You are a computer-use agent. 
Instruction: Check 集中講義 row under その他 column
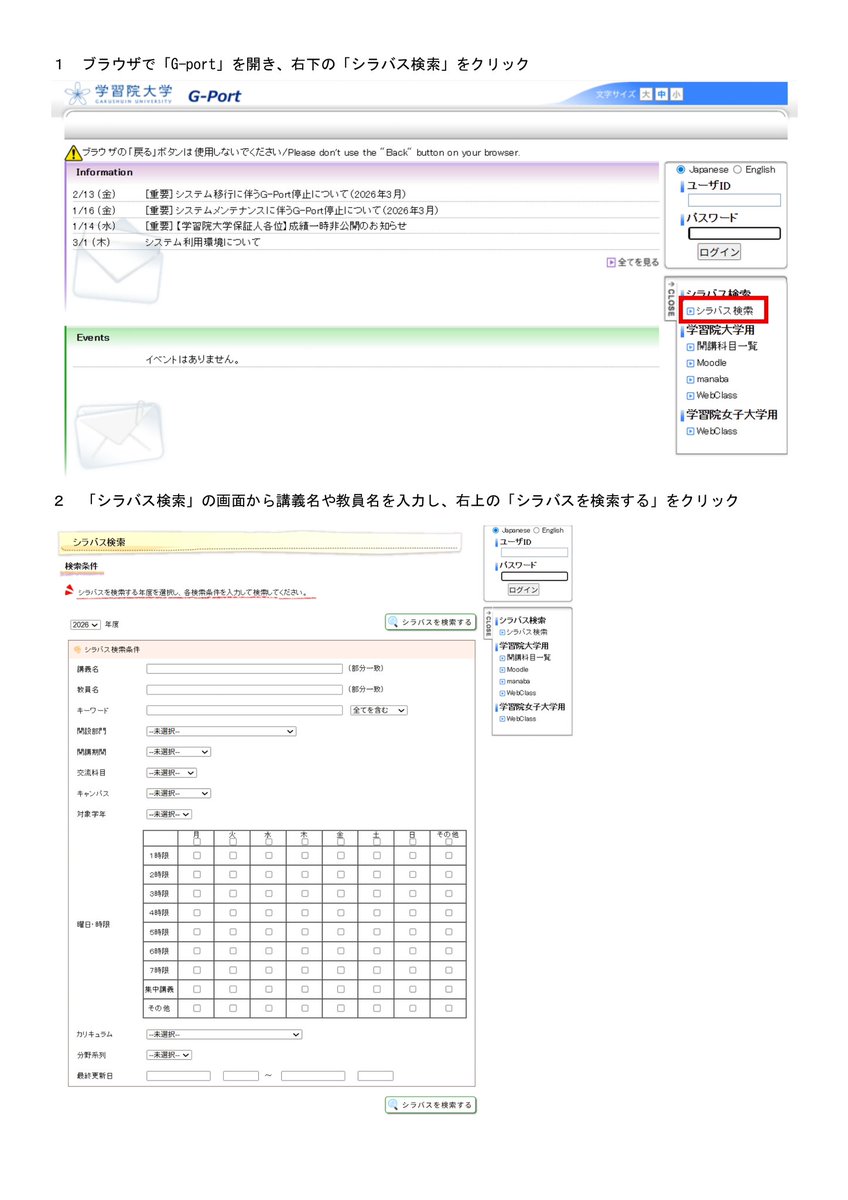tap(449, 988)
